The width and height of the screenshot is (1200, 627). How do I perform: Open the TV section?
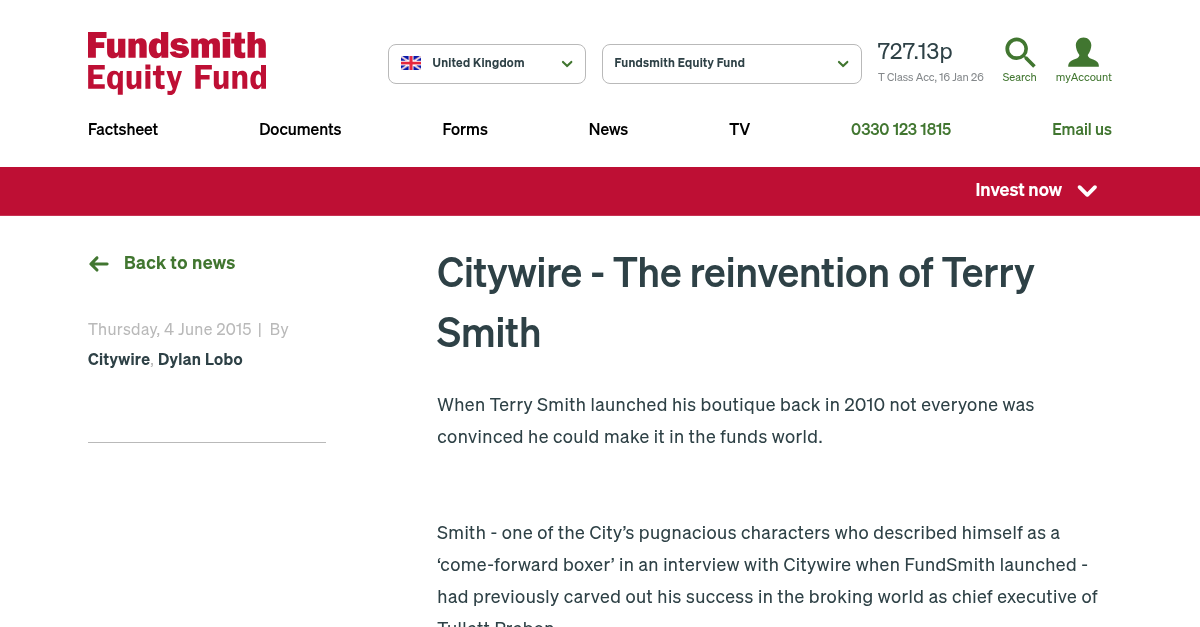coord(739,130)
